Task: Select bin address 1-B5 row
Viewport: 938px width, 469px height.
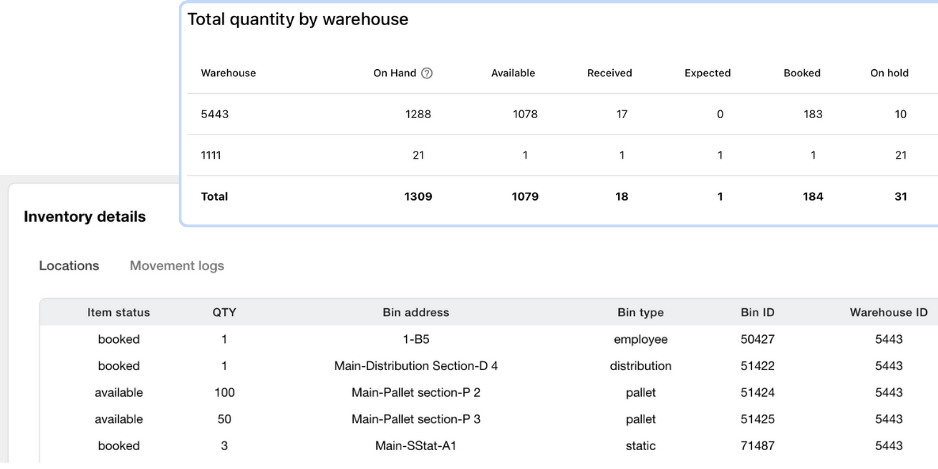Action: point(416,340)
